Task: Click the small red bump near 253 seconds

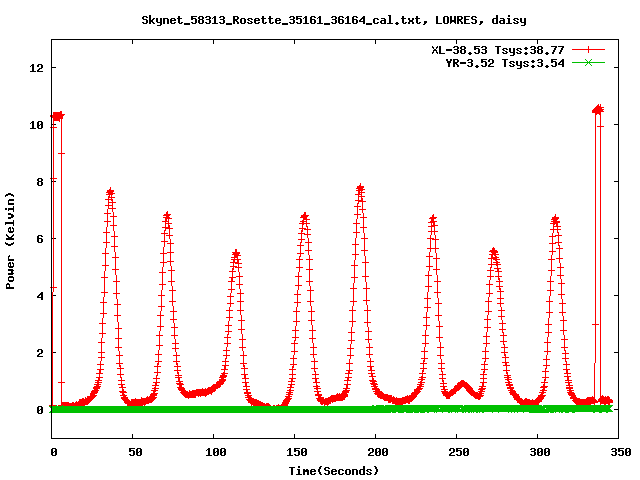Action: 462,383
